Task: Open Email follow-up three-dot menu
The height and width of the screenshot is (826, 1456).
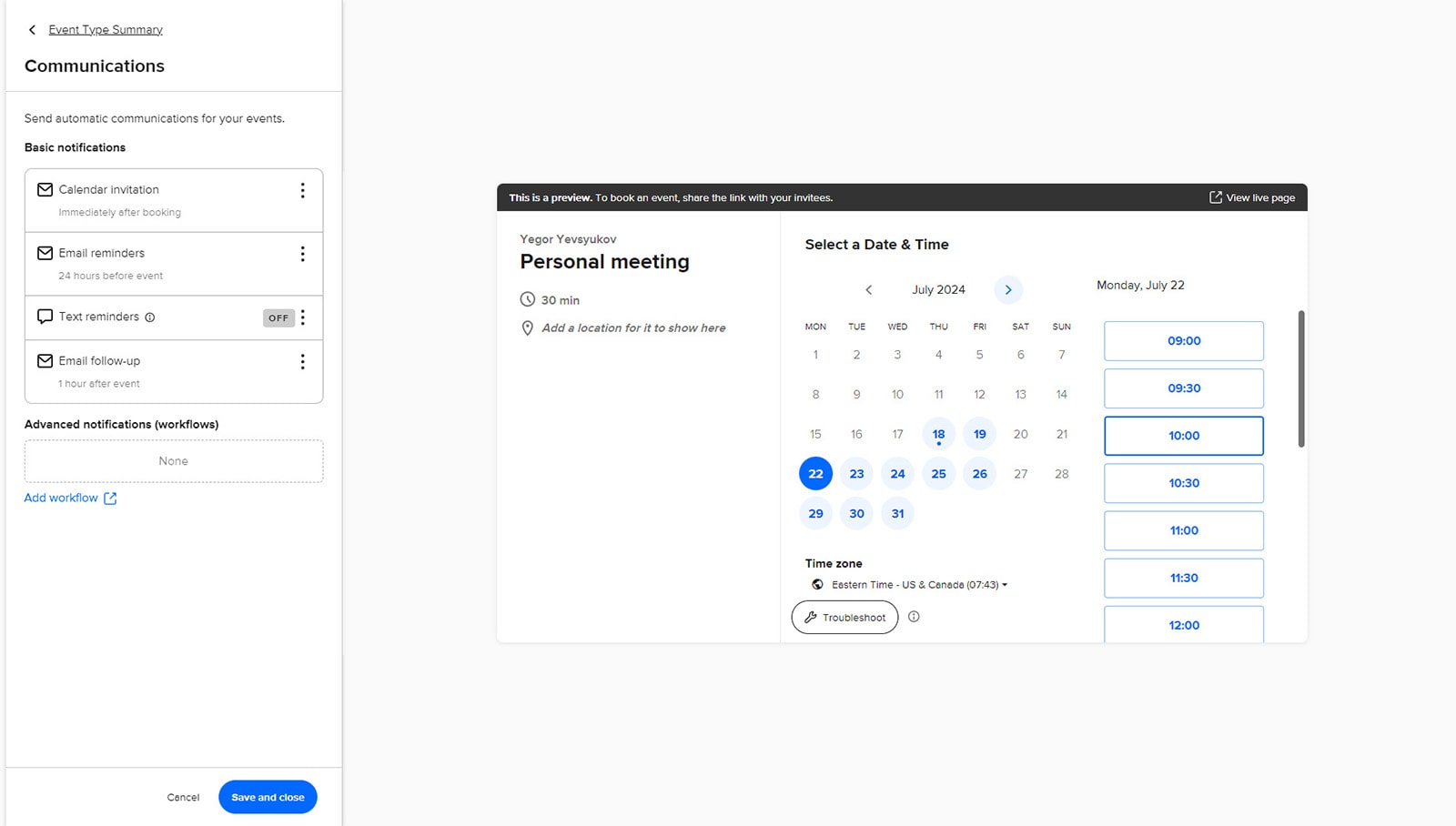Action: coord(303,362)
